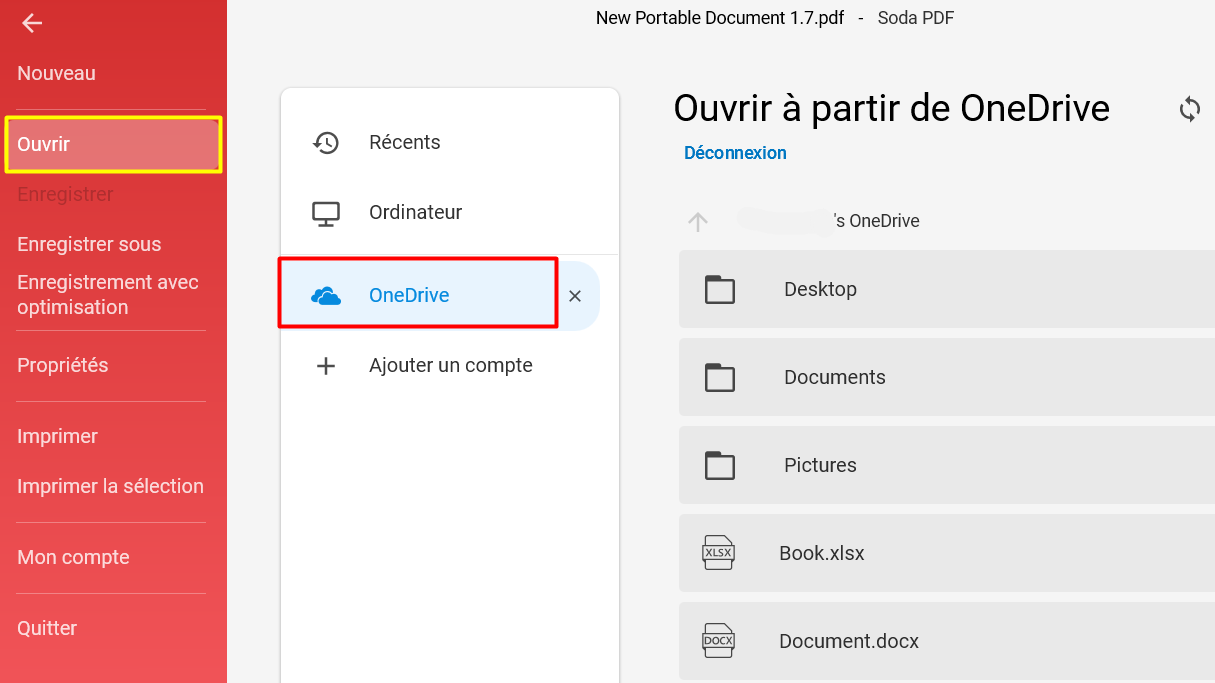Viewport: 1215px width, 683px height.
Task: Click Ajouter un compte
Action: [x=450, y=365]
